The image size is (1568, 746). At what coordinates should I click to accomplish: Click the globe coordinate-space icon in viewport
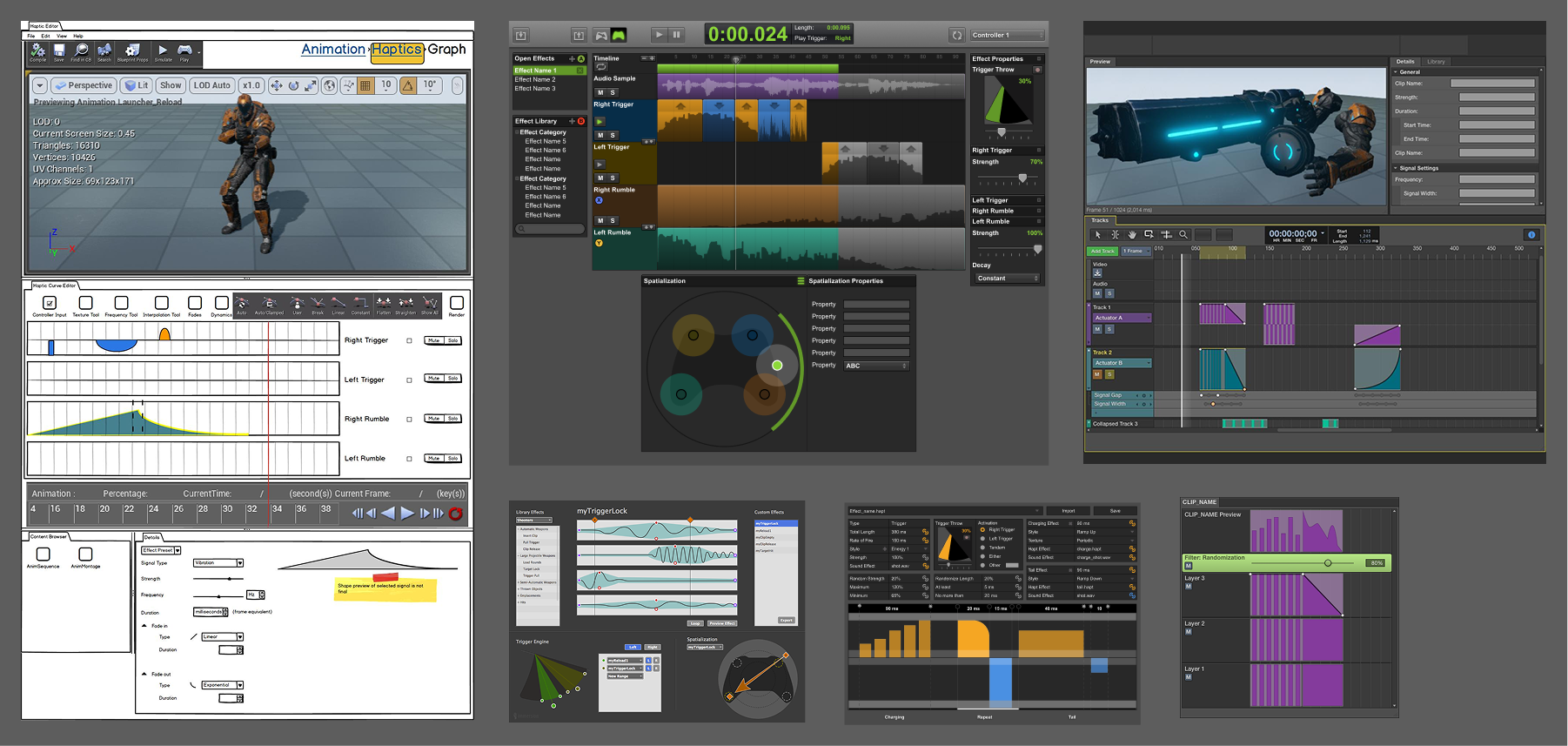(329, 85)
